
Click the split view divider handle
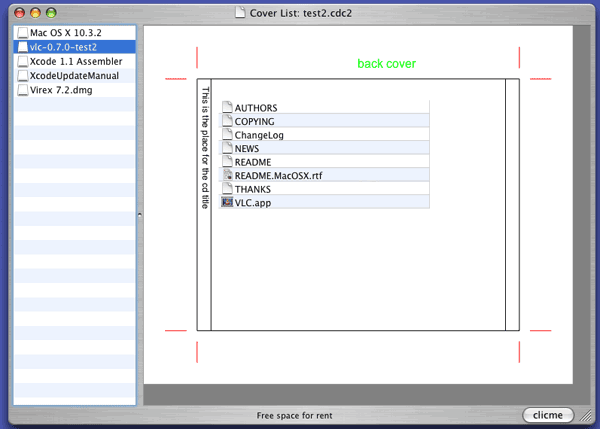pyautogui.click(x=140, y=214)
